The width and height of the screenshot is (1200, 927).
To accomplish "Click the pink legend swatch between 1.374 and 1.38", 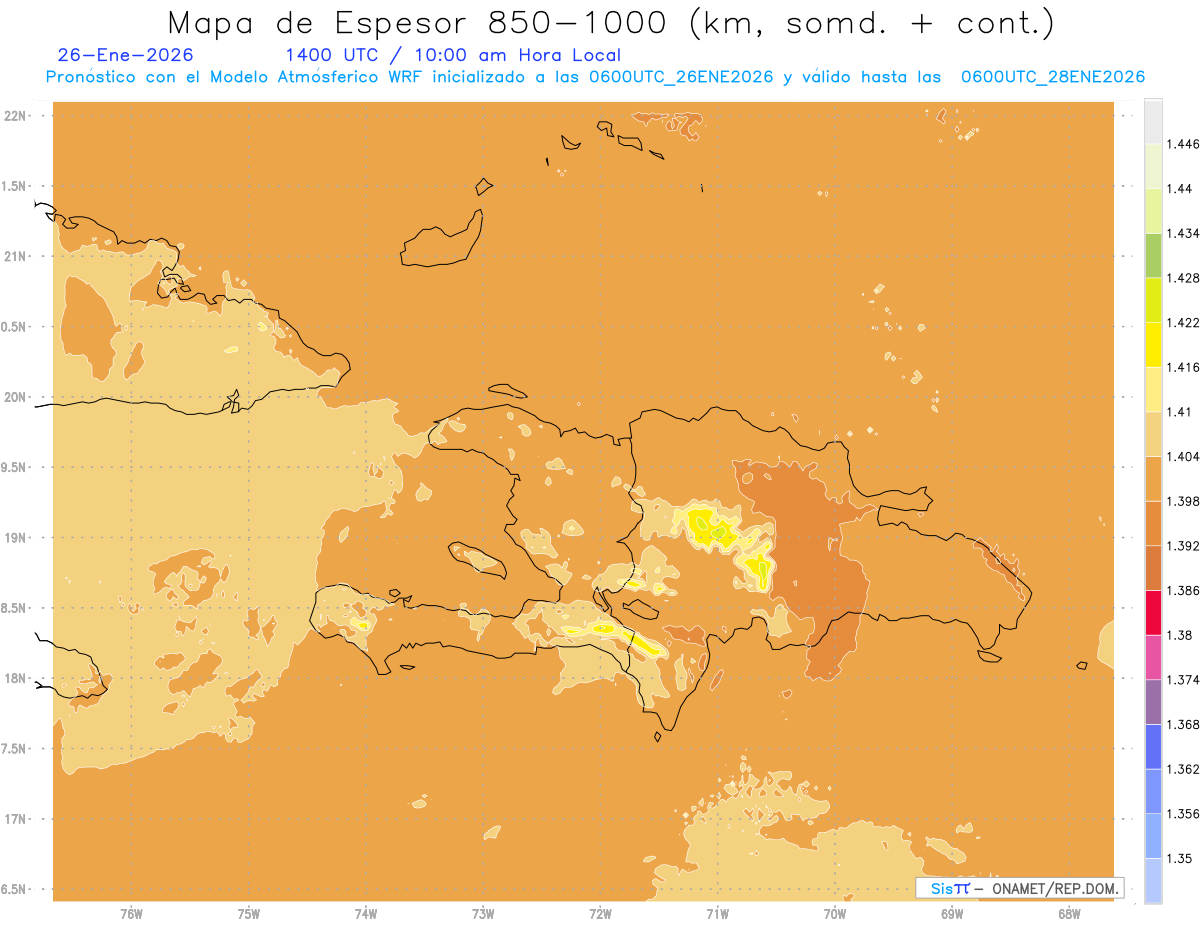I will click(x=1153, y=658).
